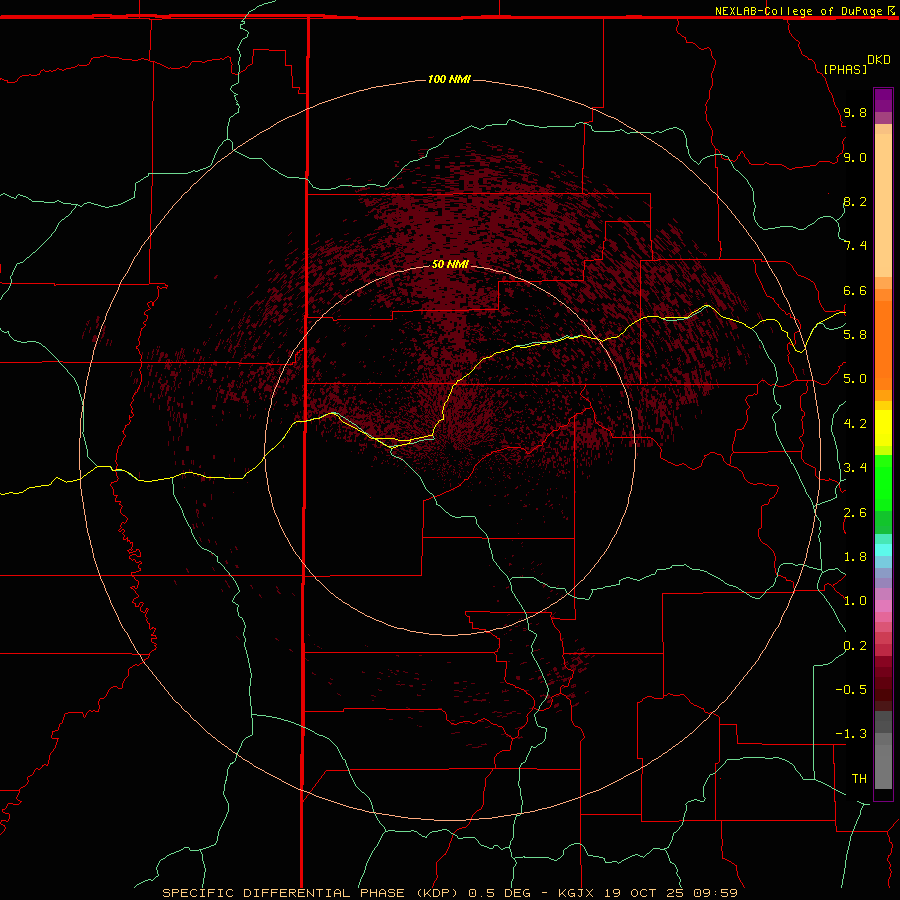Viewport: 900px width, 900px height.
Task: Click the 2.6 scale value
Action: click(x=855, y=513)
